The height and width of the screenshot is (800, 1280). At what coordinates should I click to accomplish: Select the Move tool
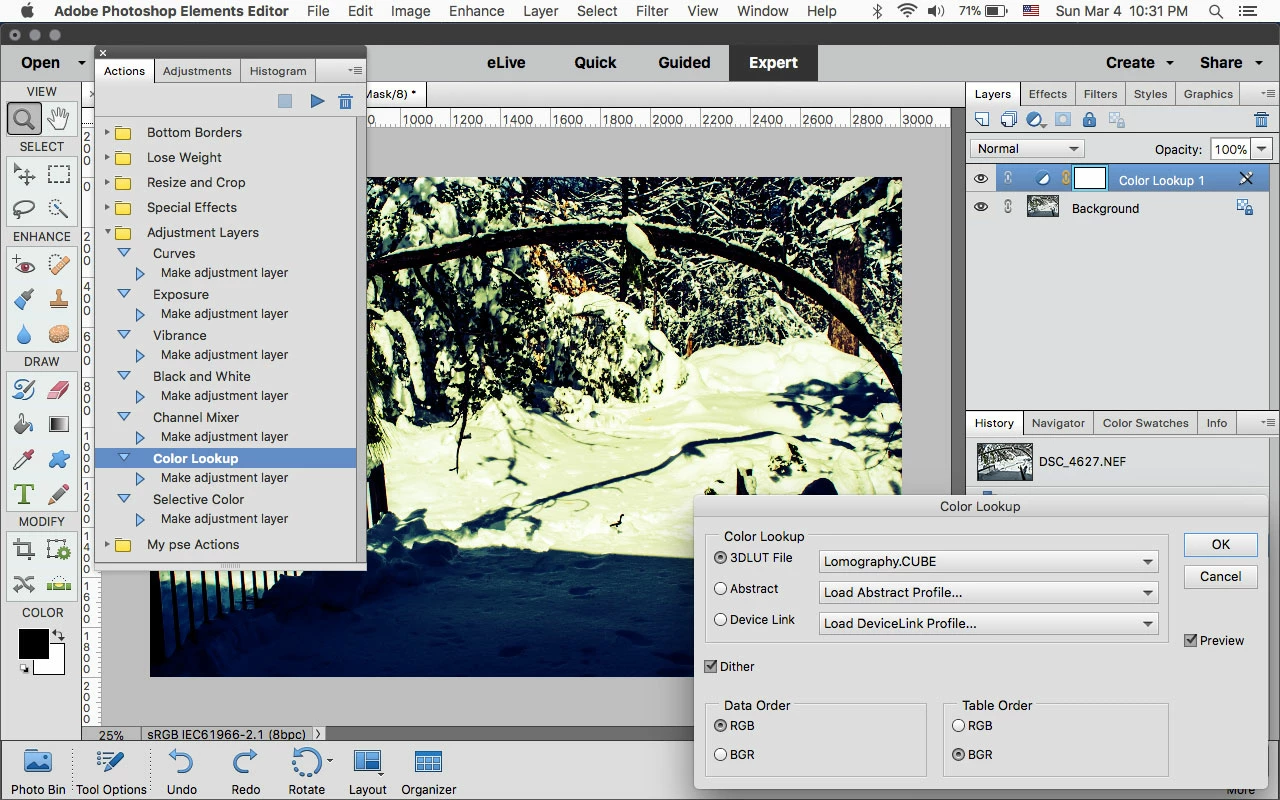[x=24, y=175]
